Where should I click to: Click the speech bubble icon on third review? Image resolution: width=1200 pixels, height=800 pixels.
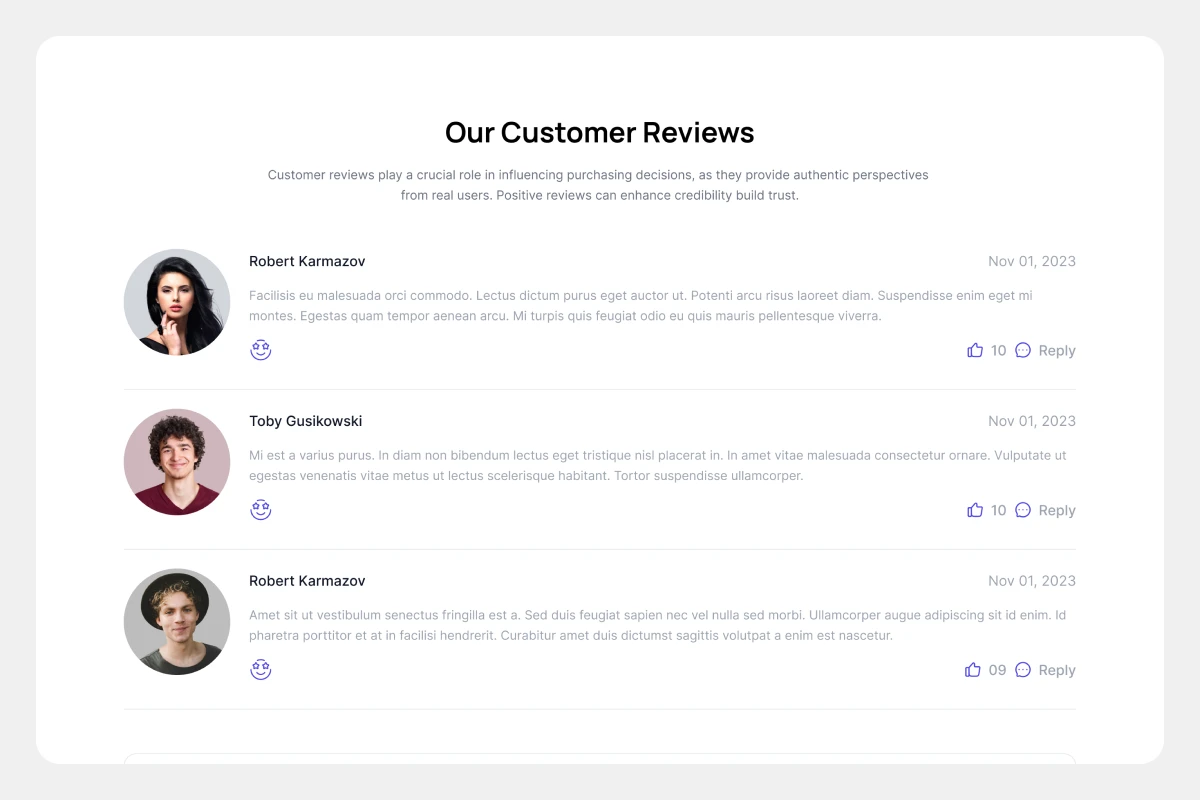pos(1023,670)
